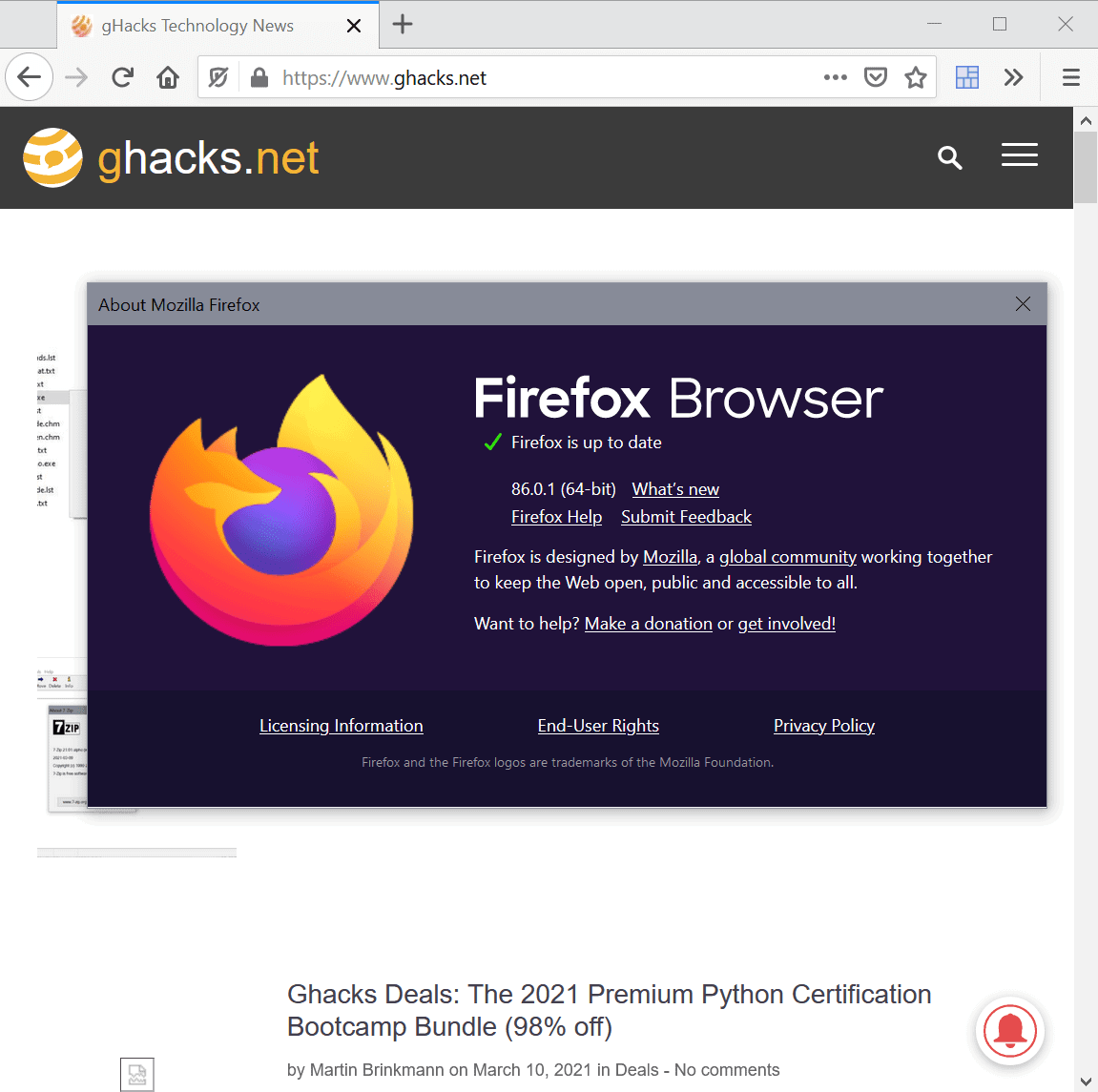Click get involved! link
The height and width of the screenshot is (1092, 1098).
pos(786,624)
